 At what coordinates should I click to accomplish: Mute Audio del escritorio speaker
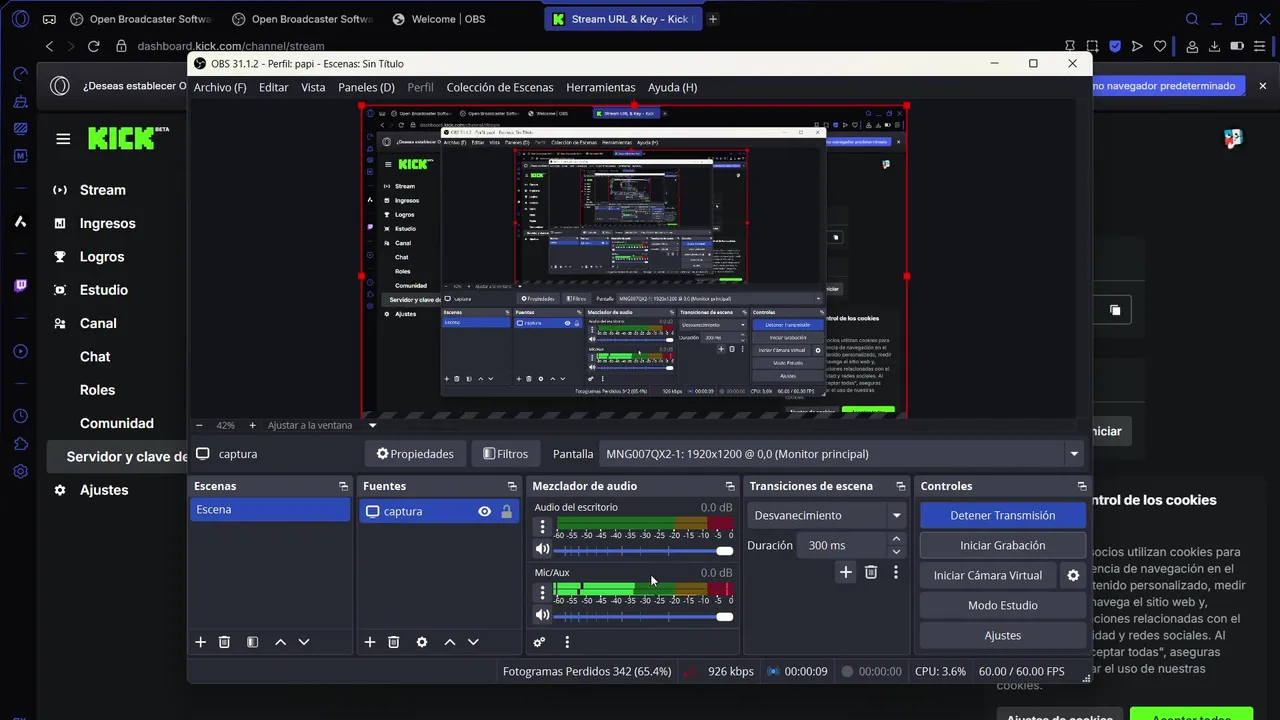pos(542,549)
